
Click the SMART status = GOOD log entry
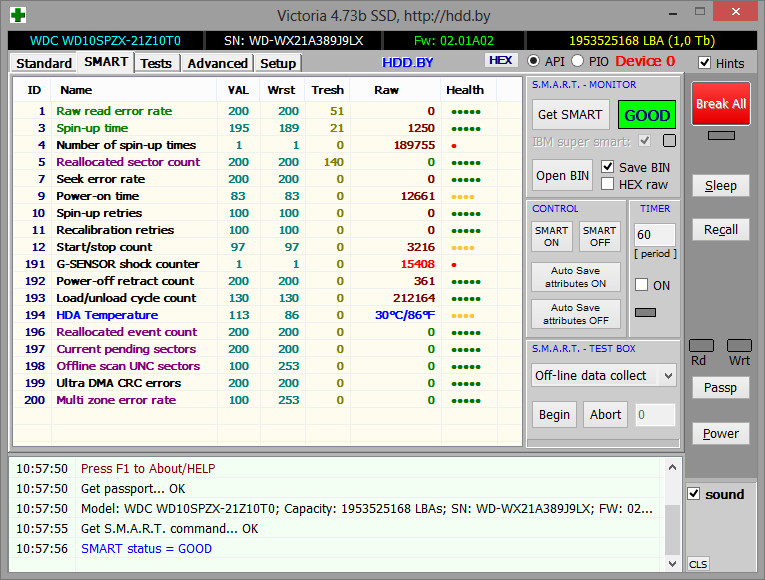[146, 549]
